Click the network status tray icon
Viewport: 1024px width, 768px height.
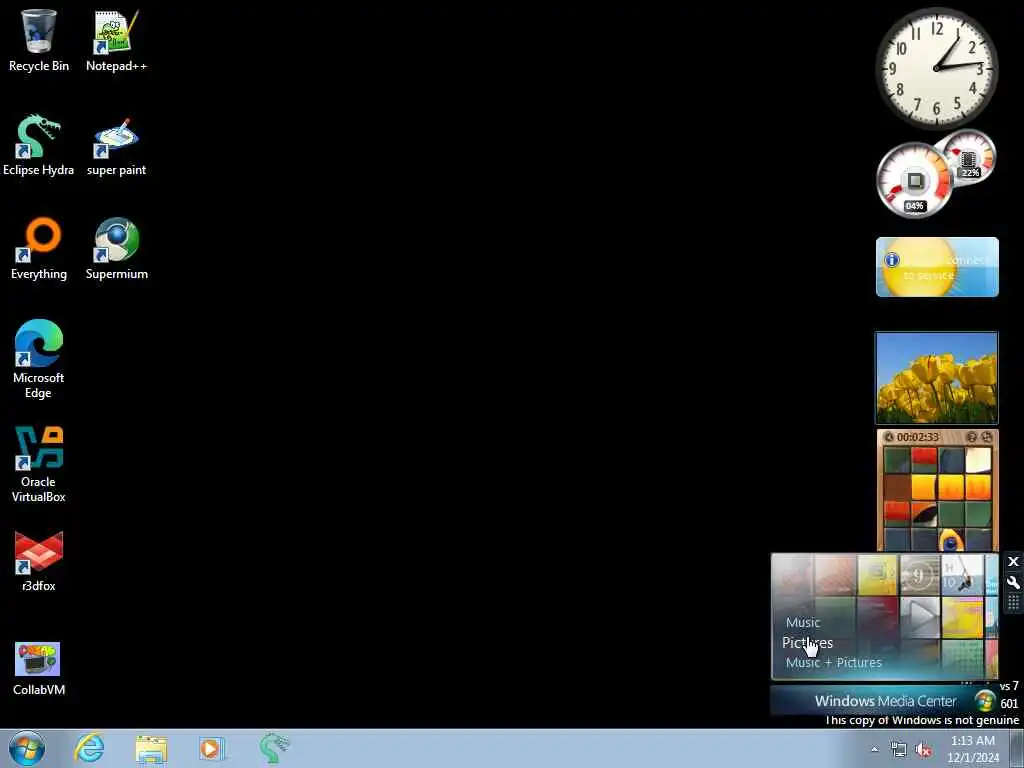(899, 750)
